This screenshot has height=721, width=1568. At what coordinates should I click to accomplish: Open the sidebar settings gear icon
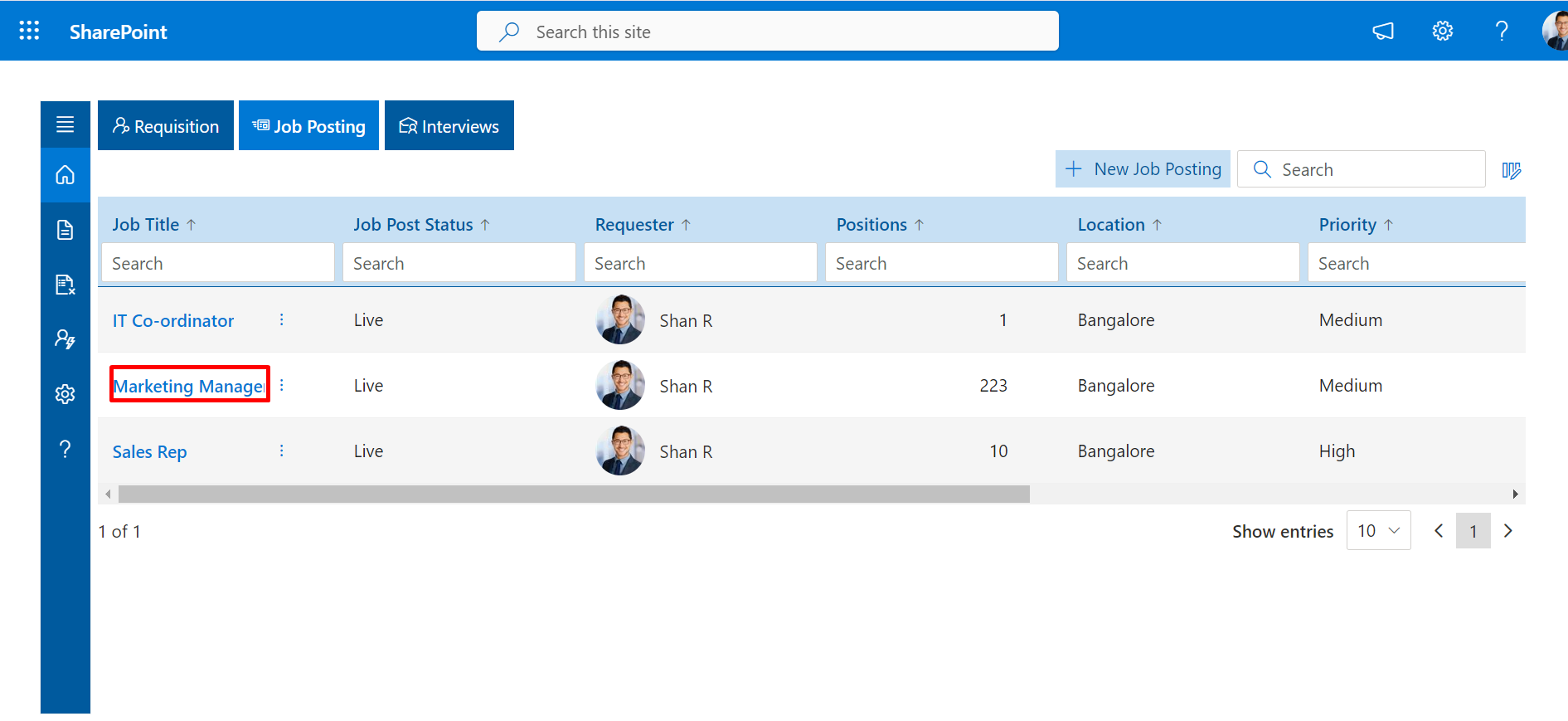pyautogui.click(x=66, y=394)
